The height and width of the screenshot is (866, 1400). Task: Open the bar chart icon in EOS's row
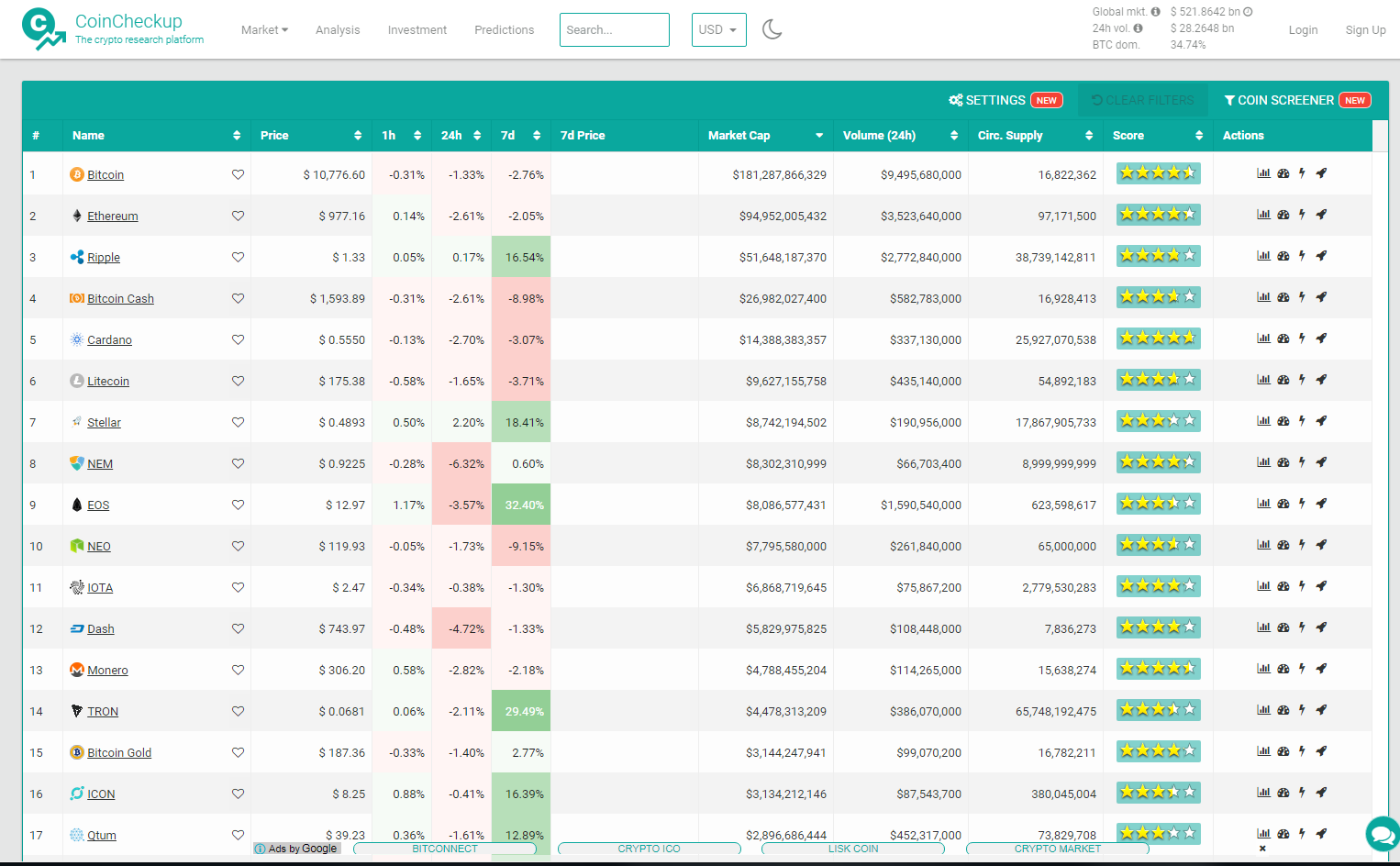[x=1263, y=503]
